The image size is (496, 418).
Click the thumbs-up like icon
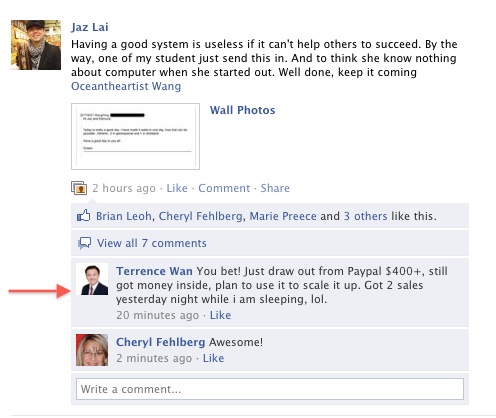pyautogui.click(x=83, y=216)
